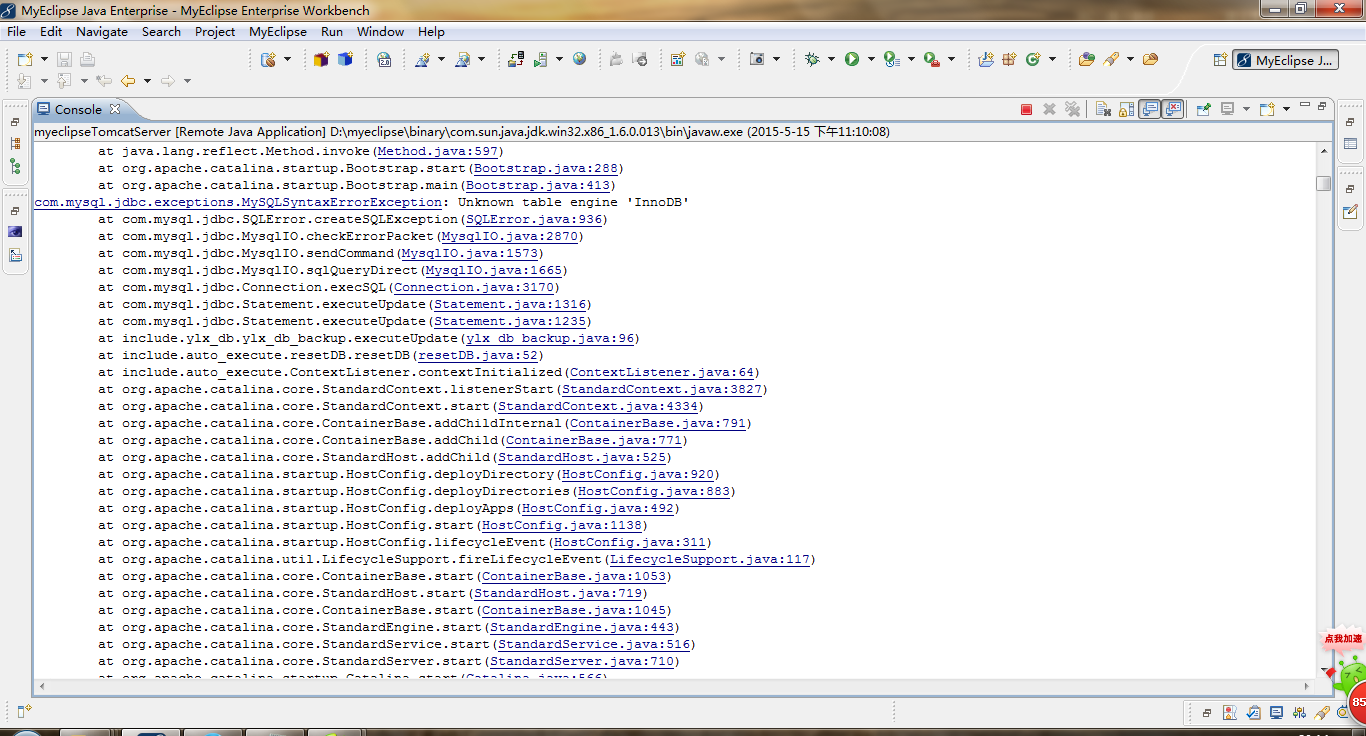Expand the Debug icon dropdown arrow
The height and width of the screenshot is (736, 1366).
pos(831,59)
